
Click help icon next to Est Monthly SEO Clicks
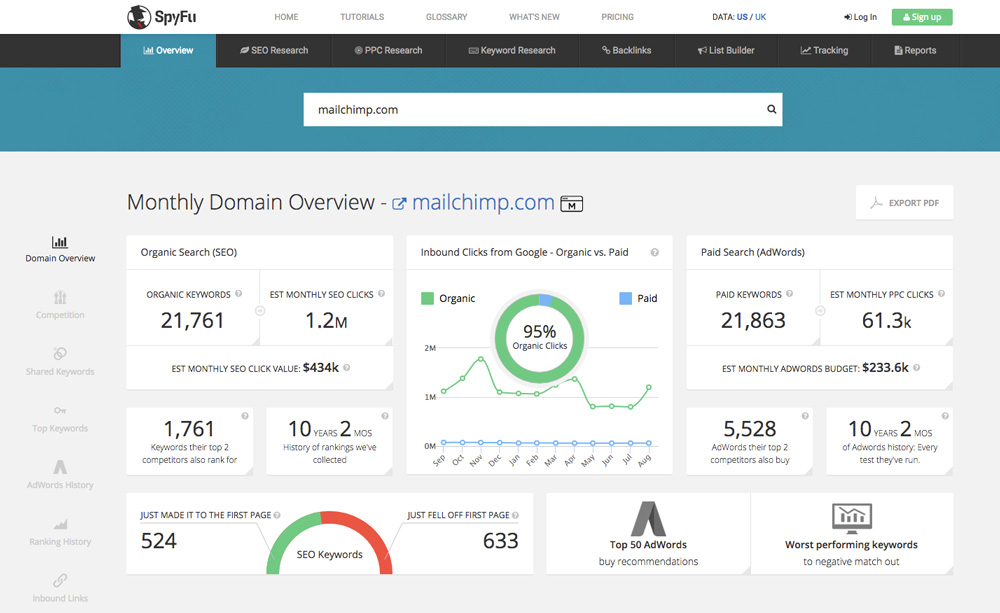pyautogui.click(x=381, y=293)
